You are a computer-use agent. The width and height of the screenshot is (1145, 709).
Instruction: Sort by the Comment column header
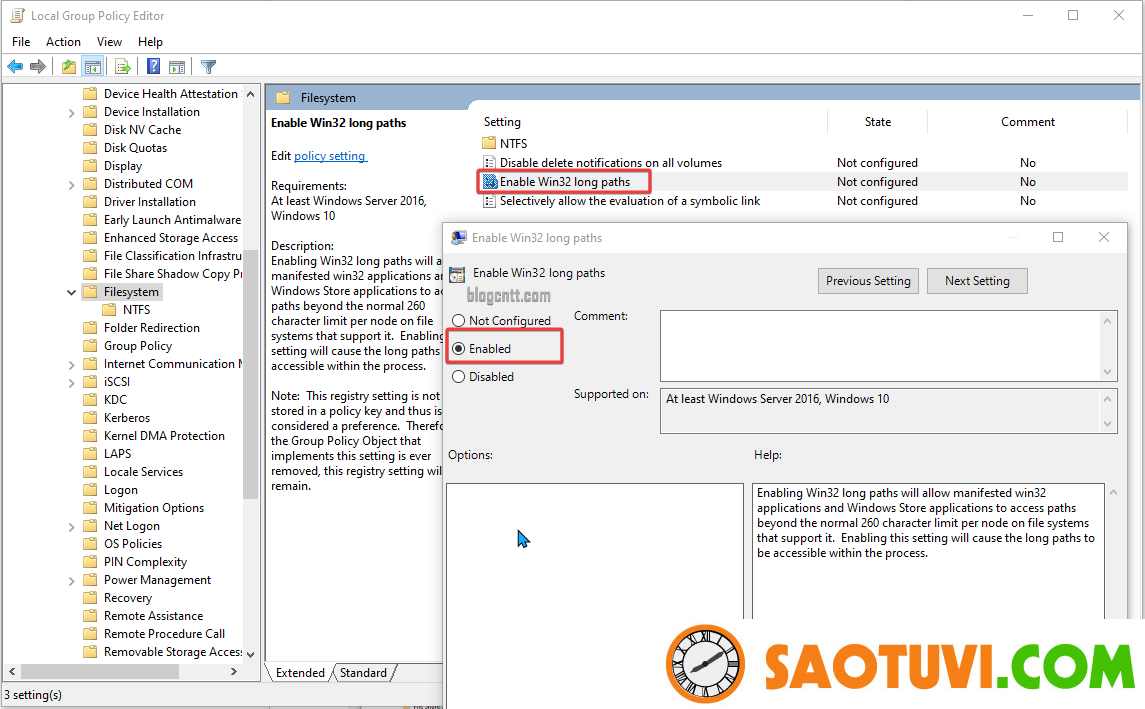[x=1027, y=122]
